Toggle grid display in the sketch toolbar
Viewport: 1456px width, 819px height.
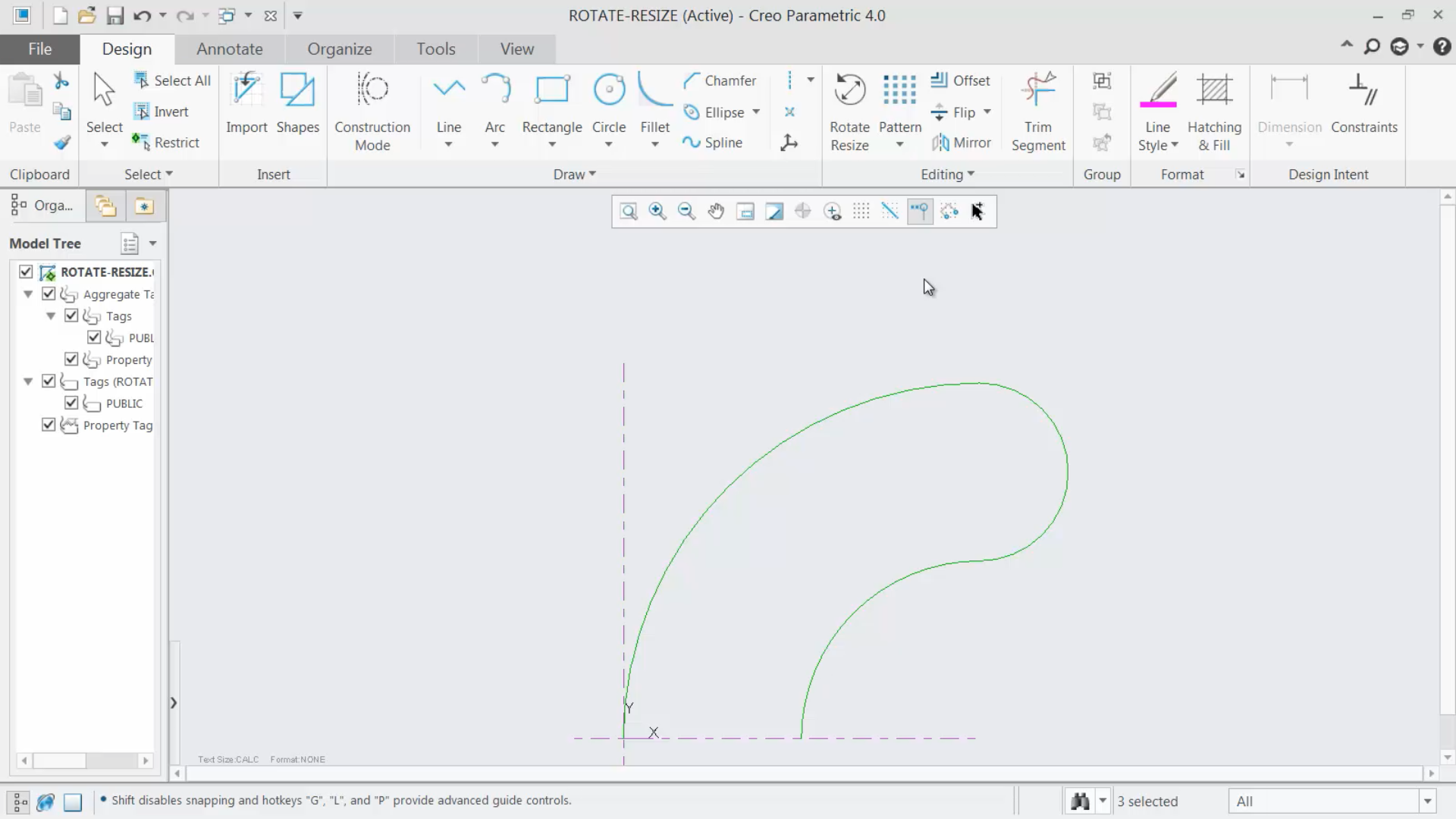[861, 212]
